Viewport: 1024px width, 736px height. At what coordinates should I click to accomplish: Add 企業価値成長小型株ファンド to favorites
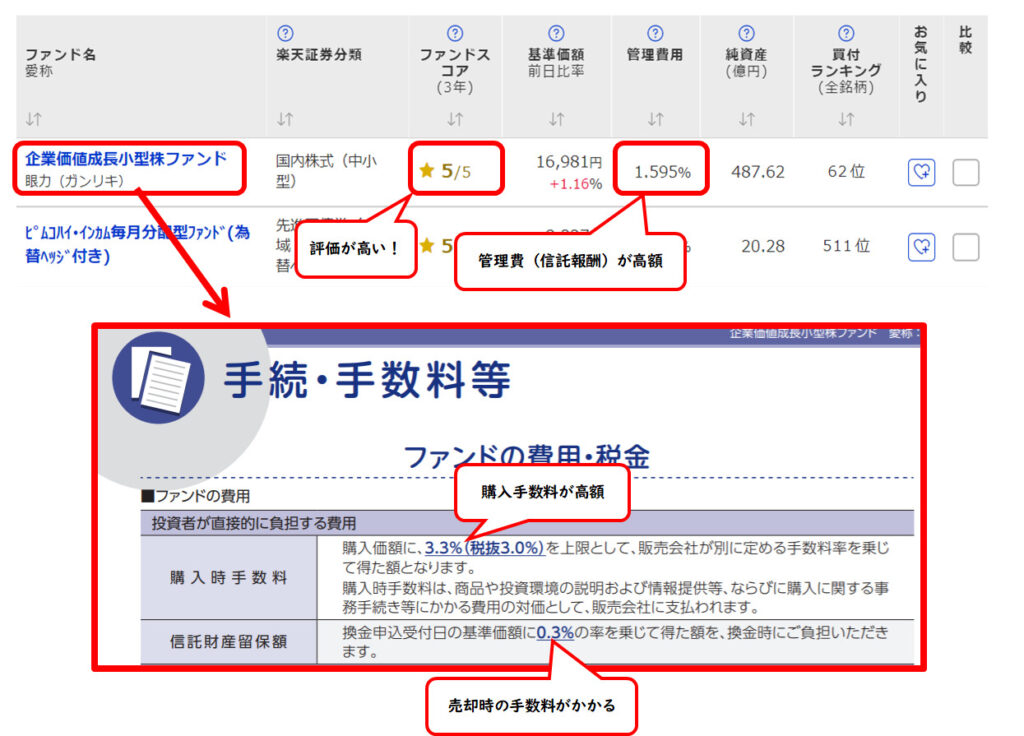(921, 172)
